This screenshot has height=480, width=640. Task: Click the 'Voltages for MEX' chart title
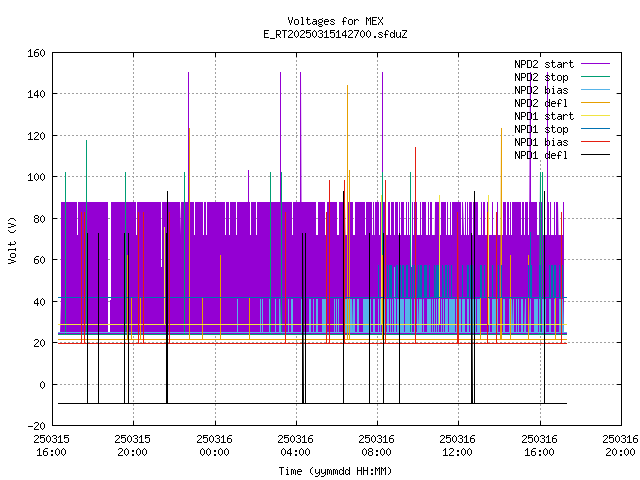(335, 21)
